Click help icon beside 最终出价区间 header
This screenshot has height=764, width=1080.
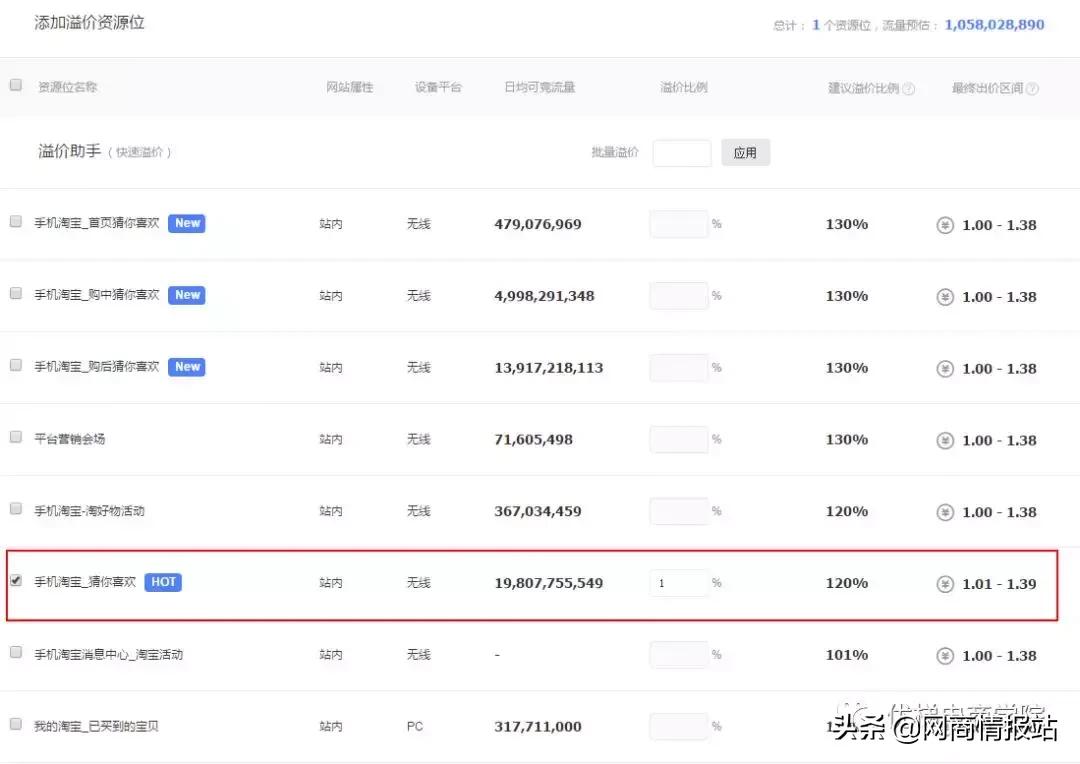[x=1032, y=89]
